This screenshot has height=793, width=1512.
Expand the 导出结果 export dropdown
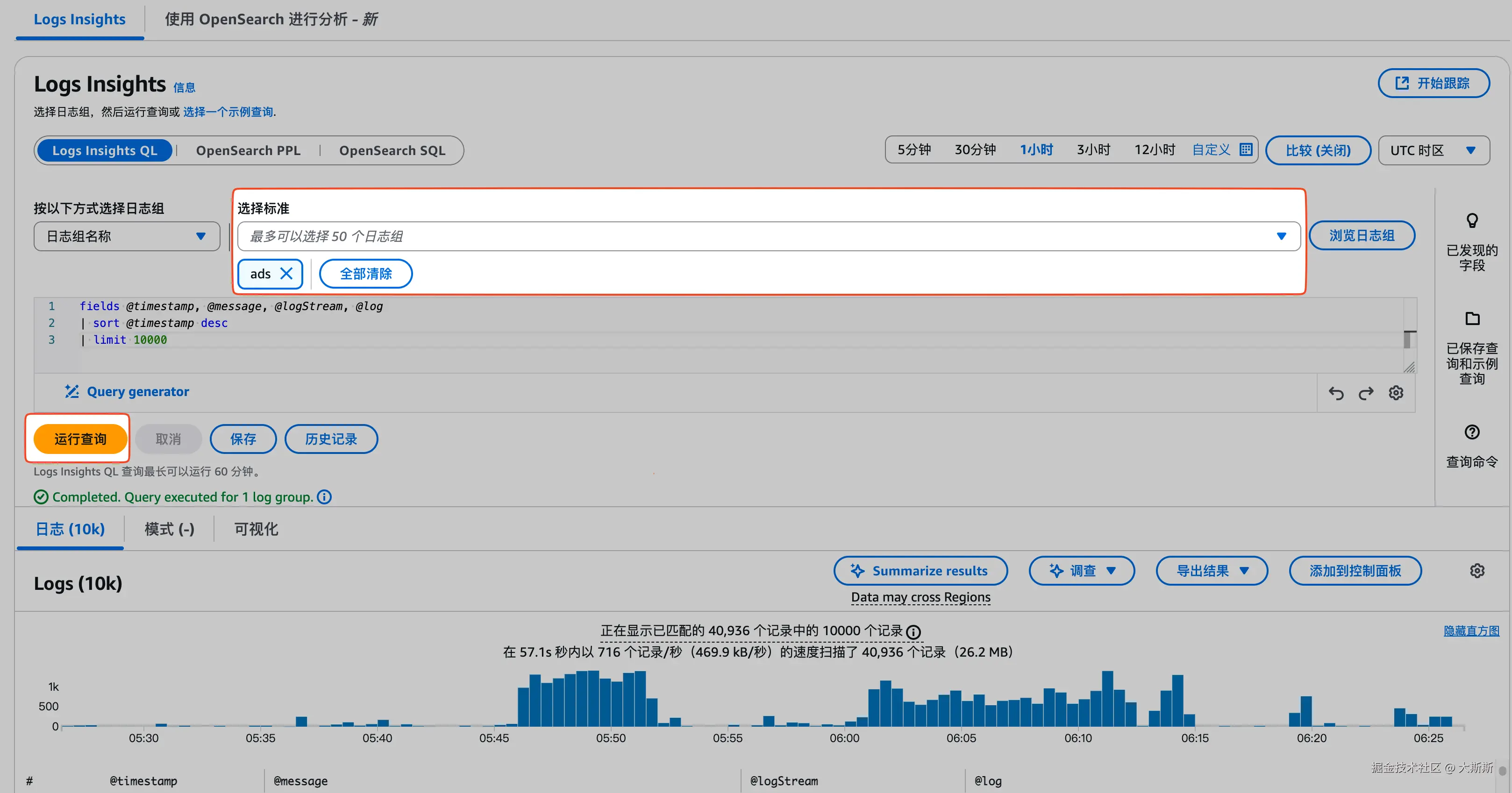(1212, 571)
